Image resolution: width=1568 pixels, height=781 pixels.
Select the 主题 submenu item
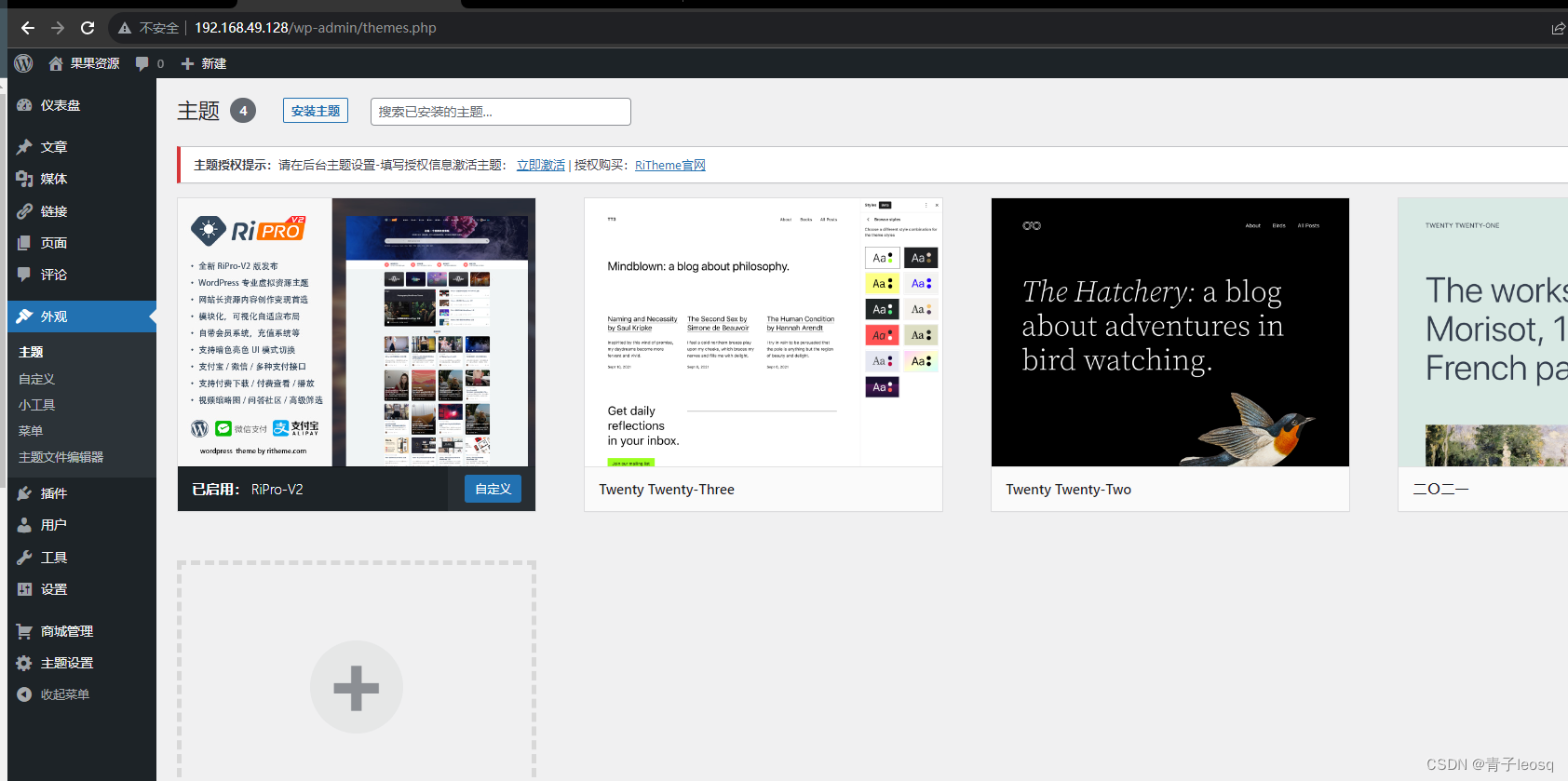click(31, 352)
